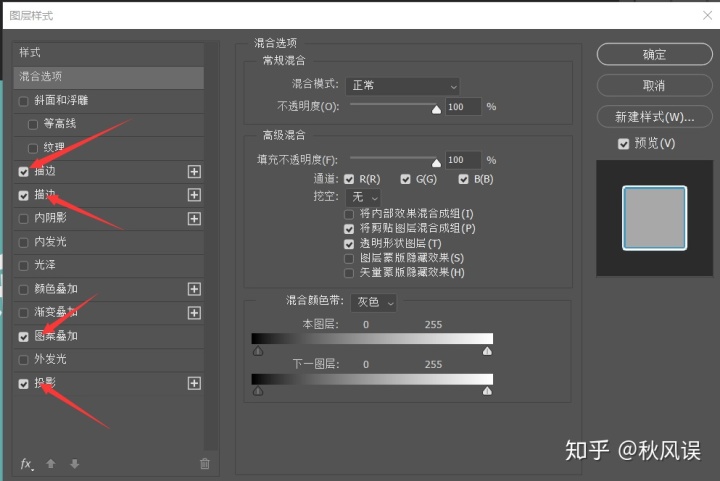Open 混合颜色带 dropdown showing 灰色

[374, 302]
